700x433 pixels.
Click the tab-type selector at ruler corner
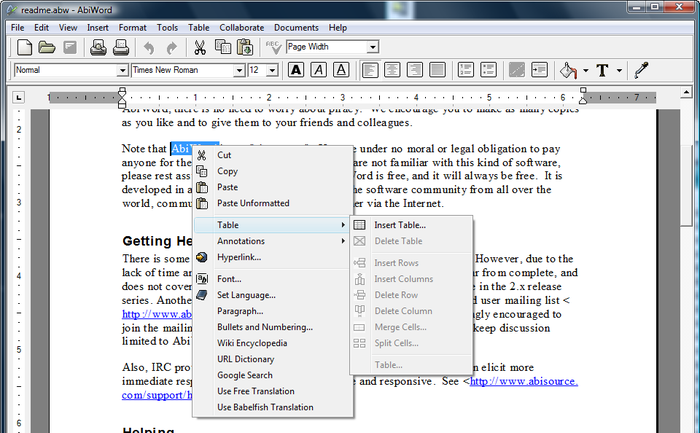[x=18, y=97]
